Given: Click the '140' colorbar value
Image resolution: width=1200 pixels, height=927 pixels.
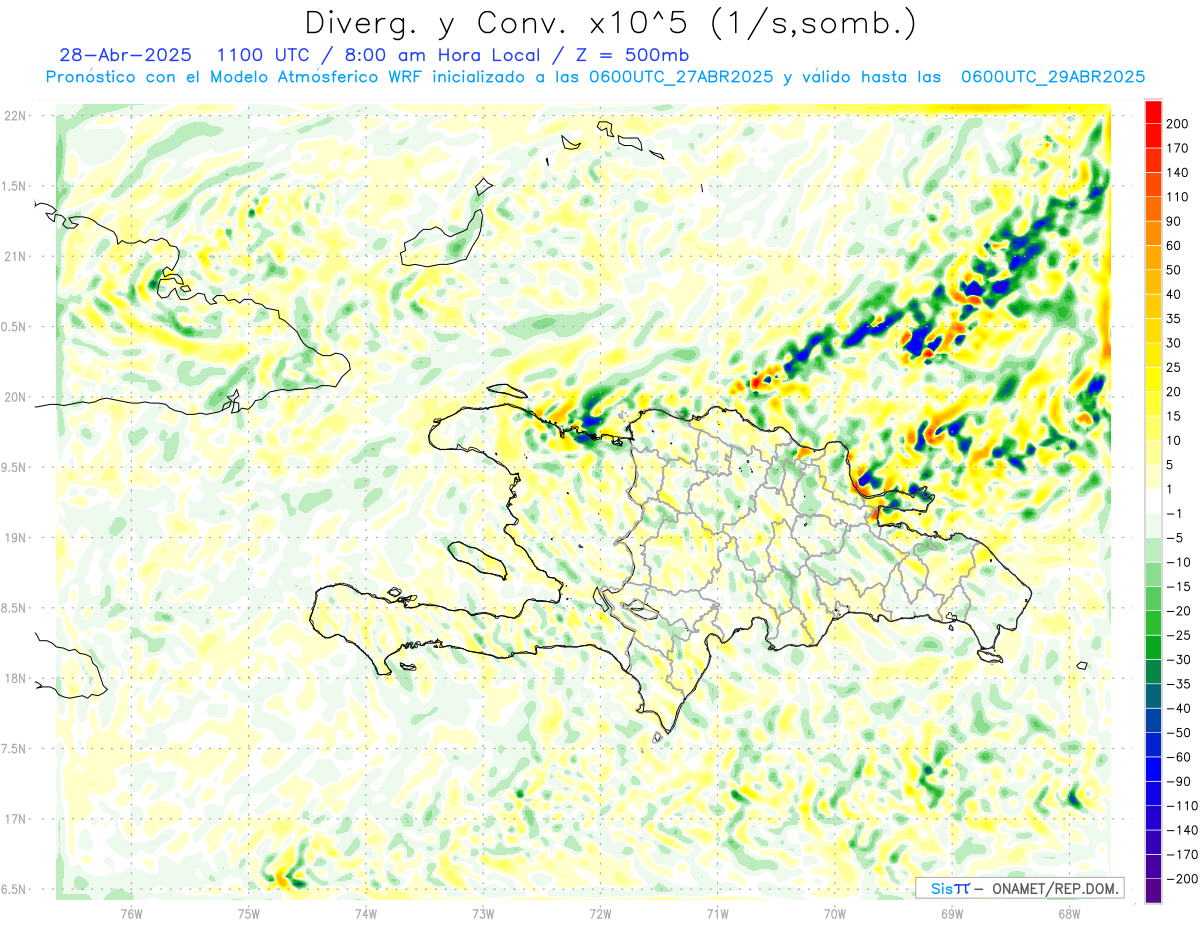Looking at the screenshot, I should (x=1178, y=172).
